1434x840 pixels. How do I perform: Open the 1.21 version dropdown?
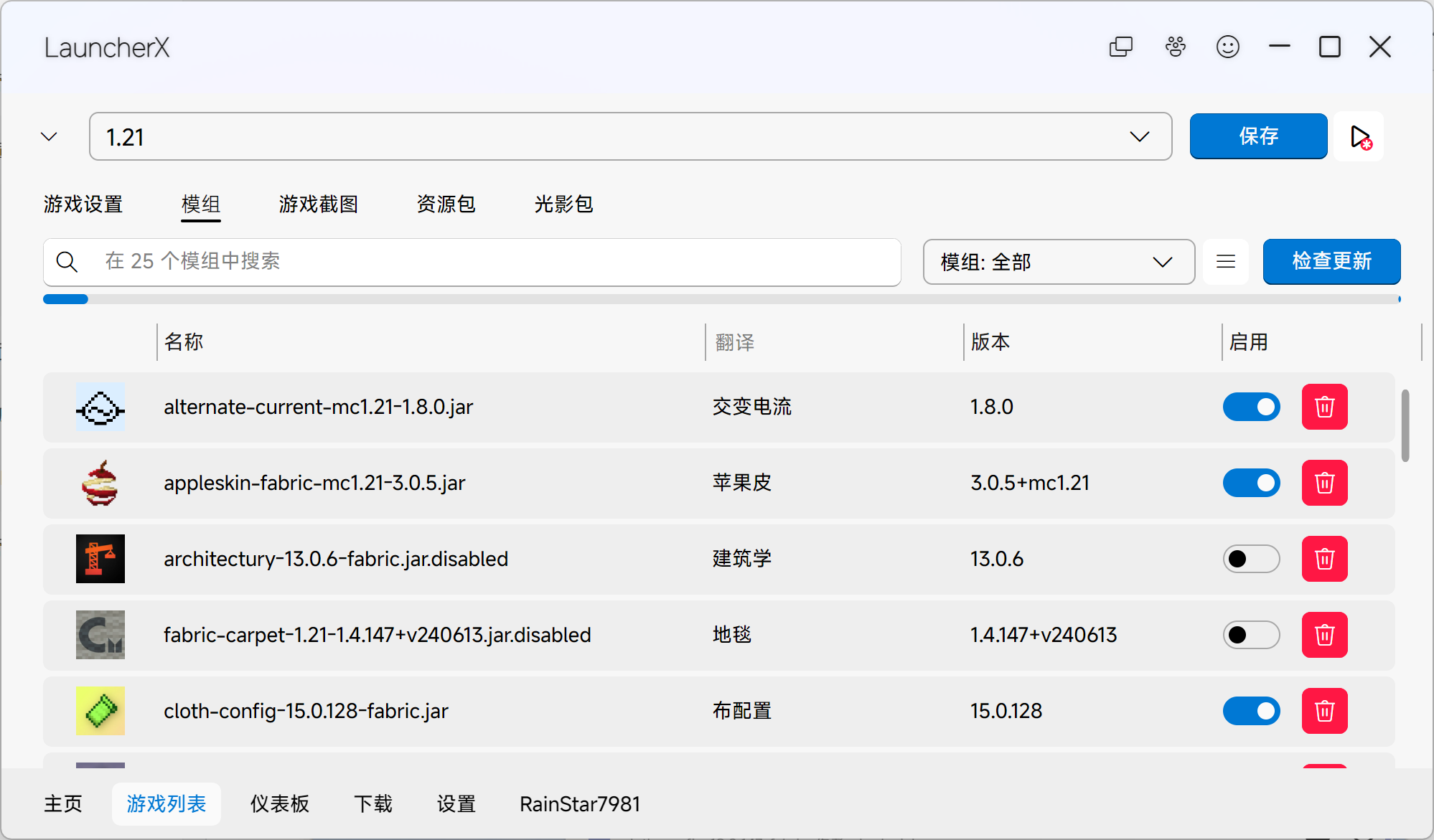[x=1140, y=136]
